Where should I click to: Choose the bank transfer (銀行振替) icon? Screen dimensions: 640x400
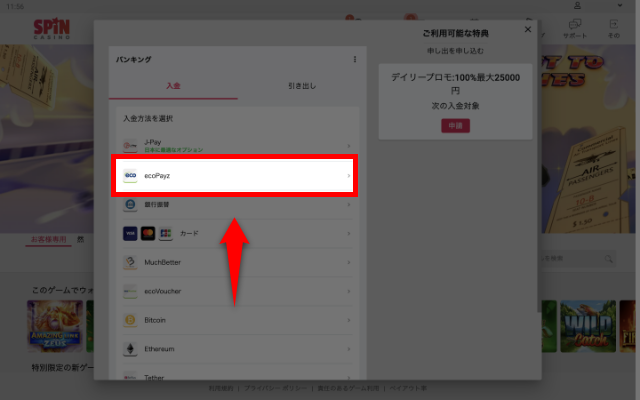tap(130, 205)
